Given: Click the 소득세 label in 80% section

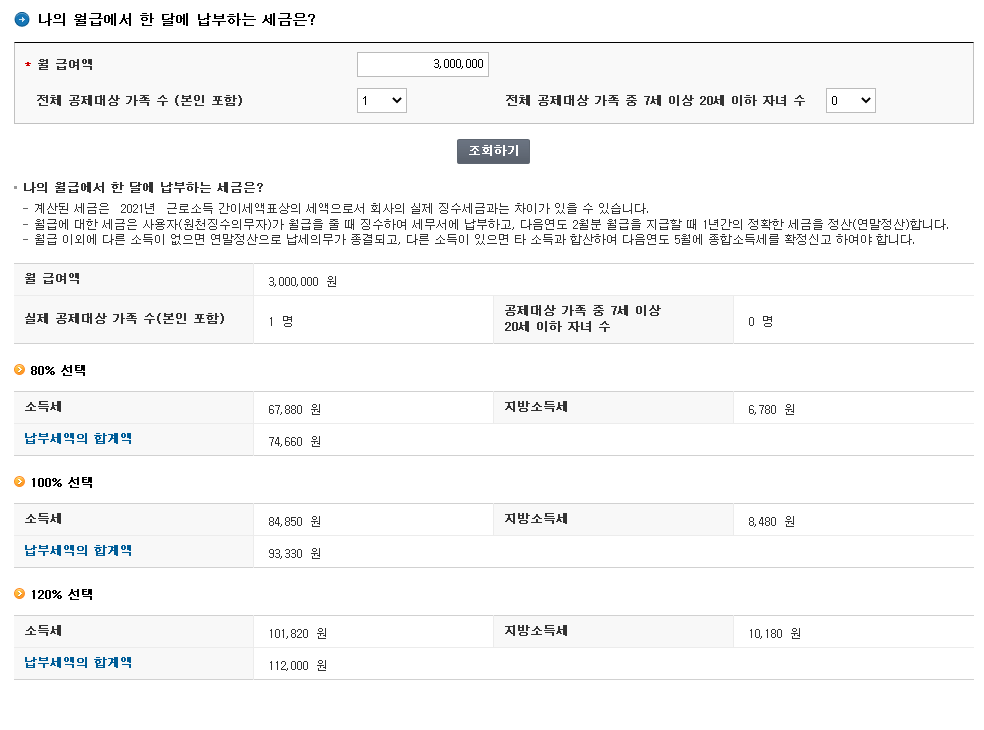Looking at the screenshot, I should pyautogui.click(x=43, y=406).
